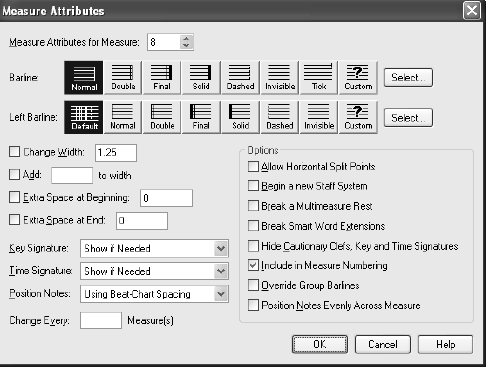Decrease measure number with down arrow

[186, 46]
